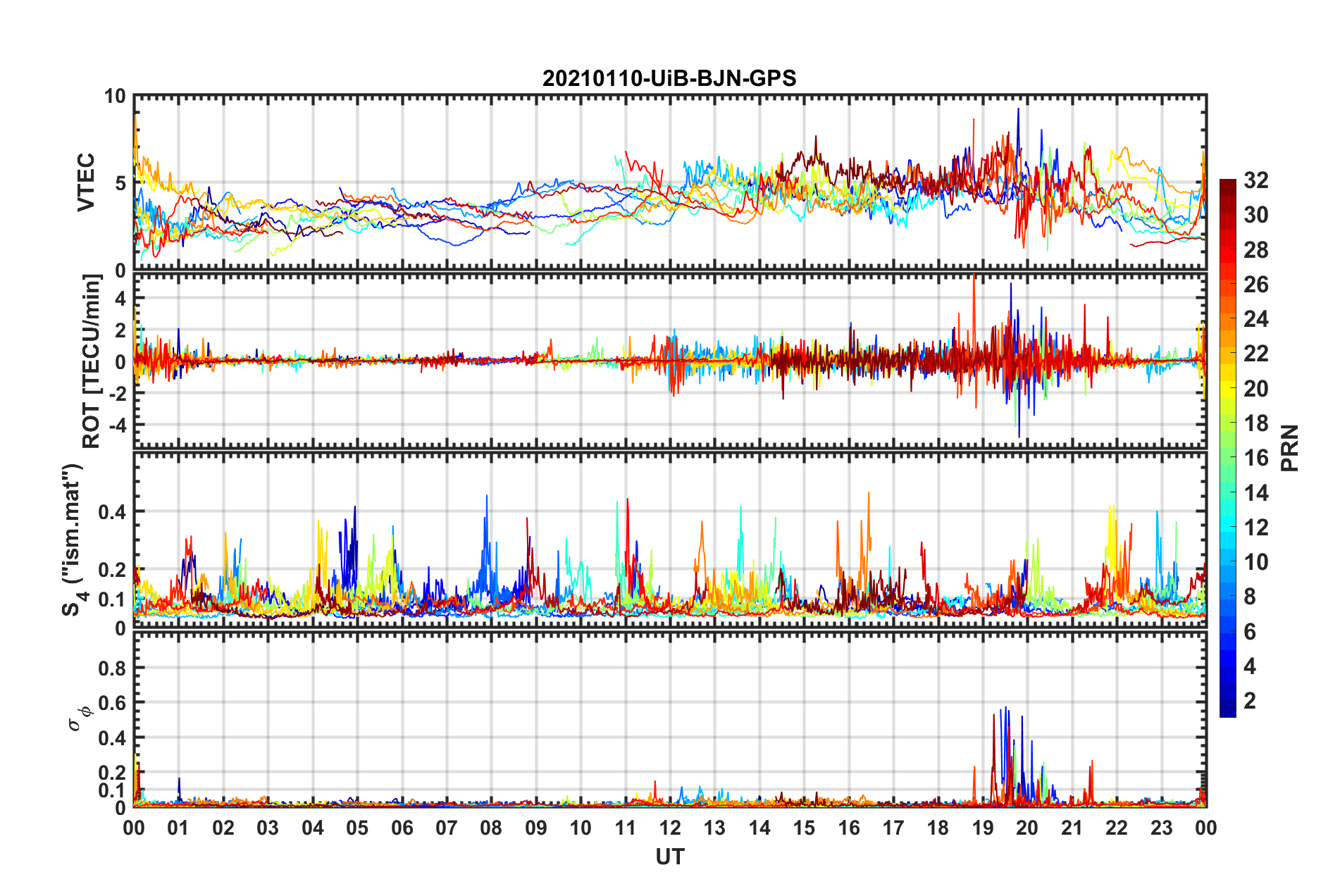
Task: Select x-axis tick label 03
Action: coord(268,828)
